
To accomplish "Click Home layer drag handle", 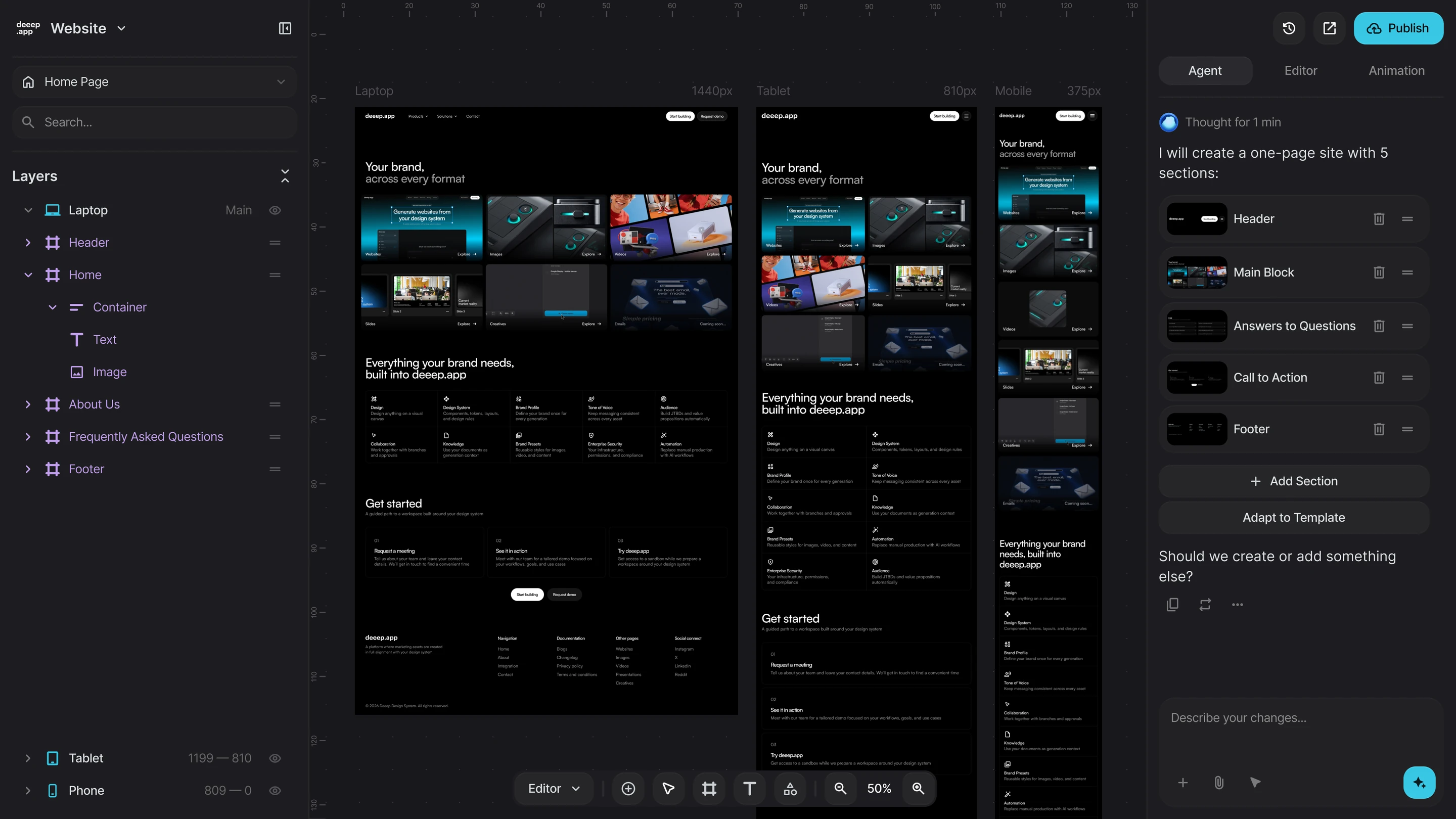I will pos(275,275).
